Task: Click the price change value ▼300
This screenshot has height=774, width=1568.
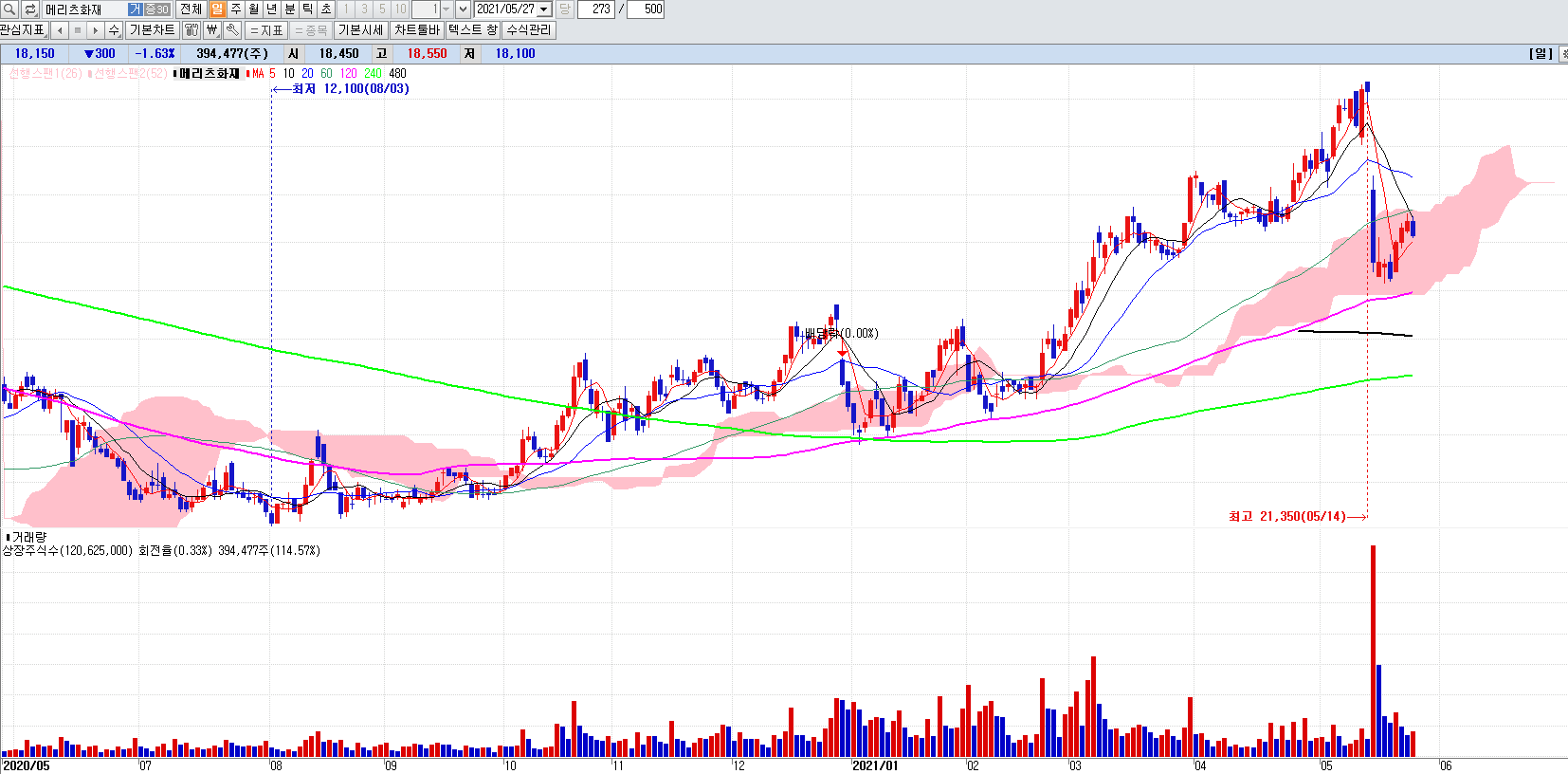Action: pos(100,54)
